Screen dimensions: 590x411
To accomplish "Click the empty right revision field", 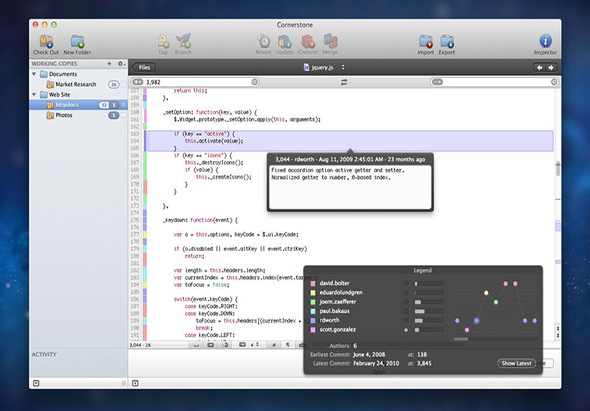I will point(495,82).
